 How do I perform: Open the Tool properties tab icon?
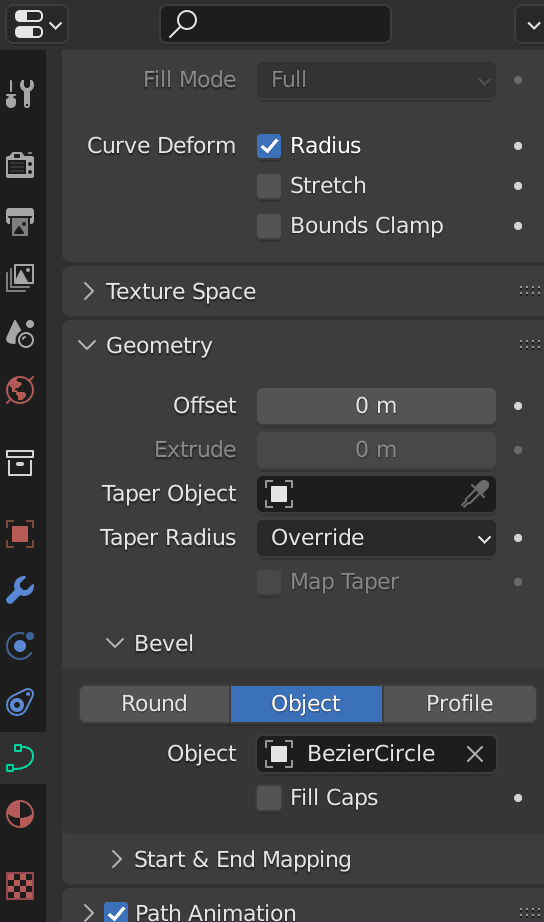[20, 93]
